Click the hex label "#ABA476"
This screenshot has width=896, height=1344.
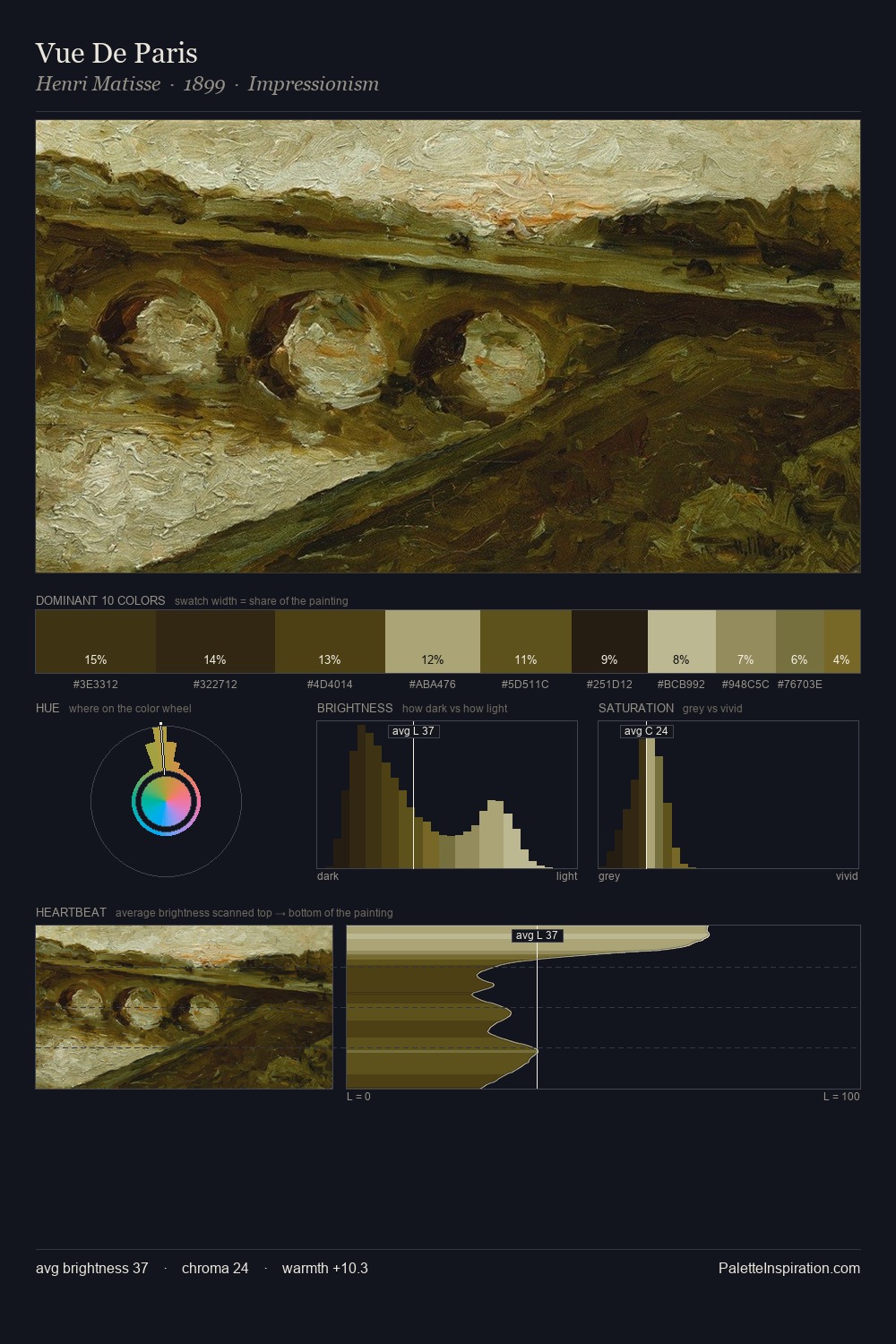pos(433,685)
